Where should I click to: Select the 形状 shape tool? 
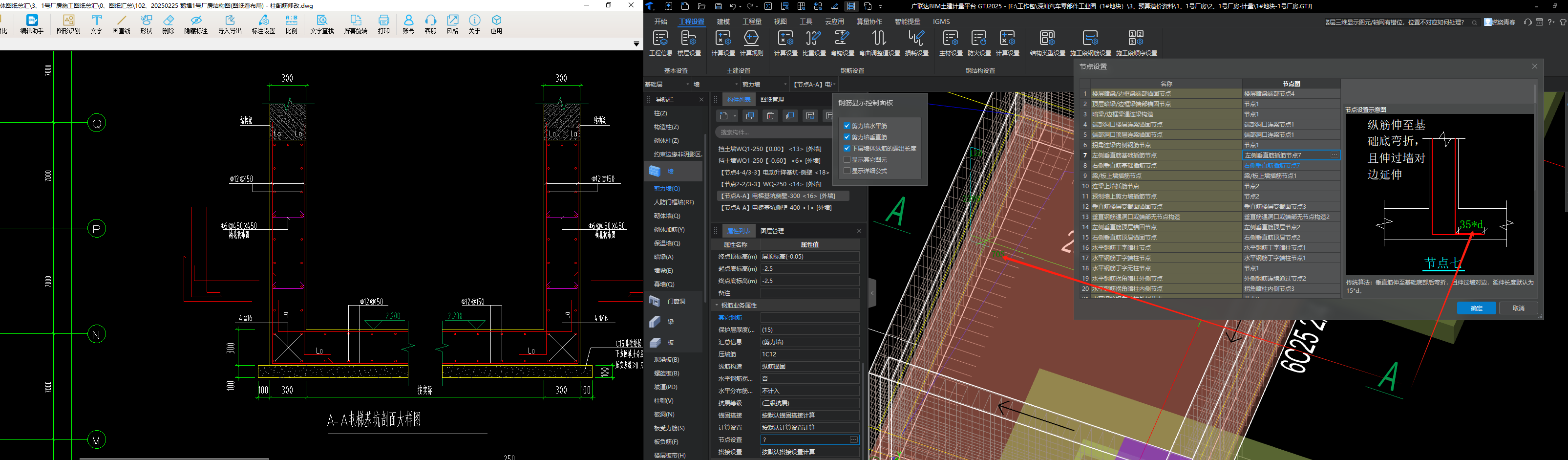(x=146, y=24)
